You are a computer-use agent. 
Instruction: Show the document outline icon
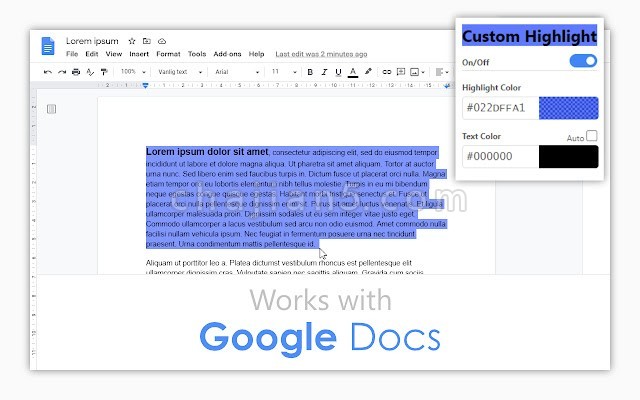point(51,109)
